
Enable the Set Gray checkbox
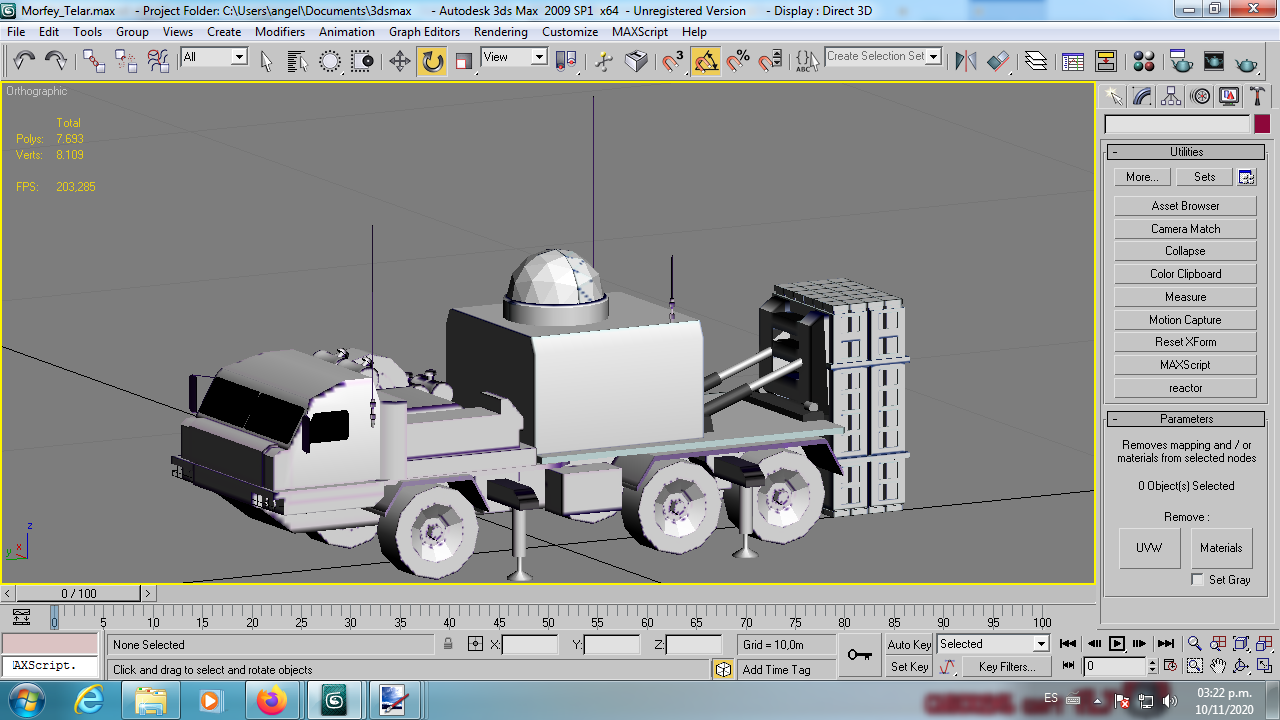tap(1198, 580)
